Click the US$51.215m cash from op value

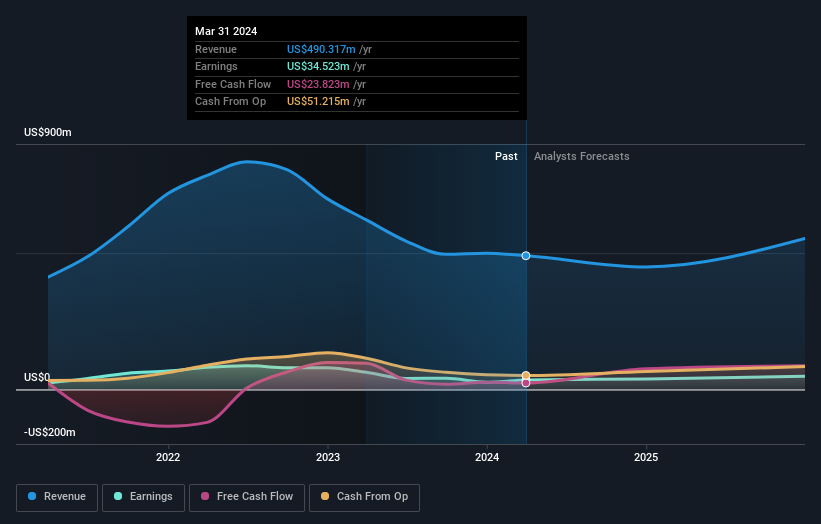[x=318, y=102]
